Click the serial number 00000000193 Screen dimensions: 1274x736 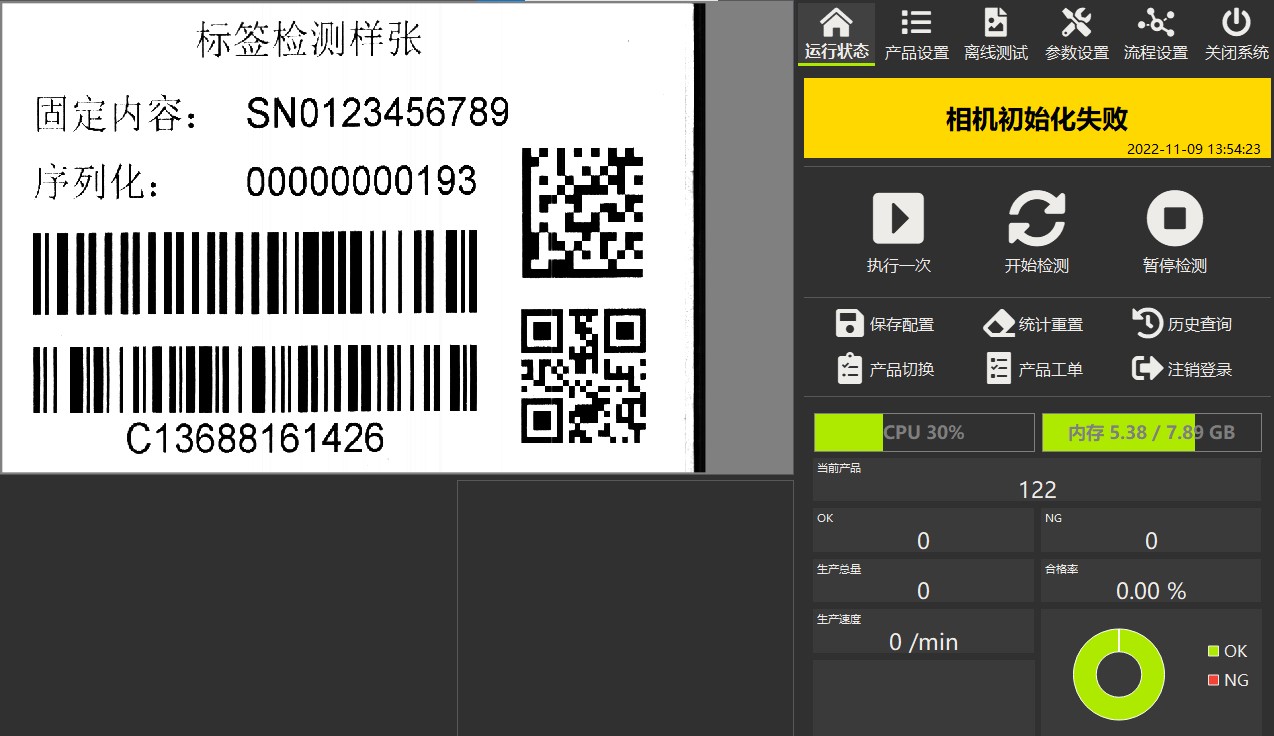click(x=361, y=182)
